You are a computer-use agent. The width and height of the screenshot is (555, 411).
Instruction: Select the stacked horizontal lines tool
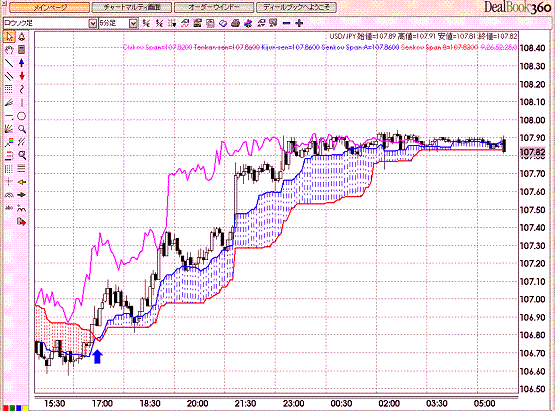pos(22,169)
